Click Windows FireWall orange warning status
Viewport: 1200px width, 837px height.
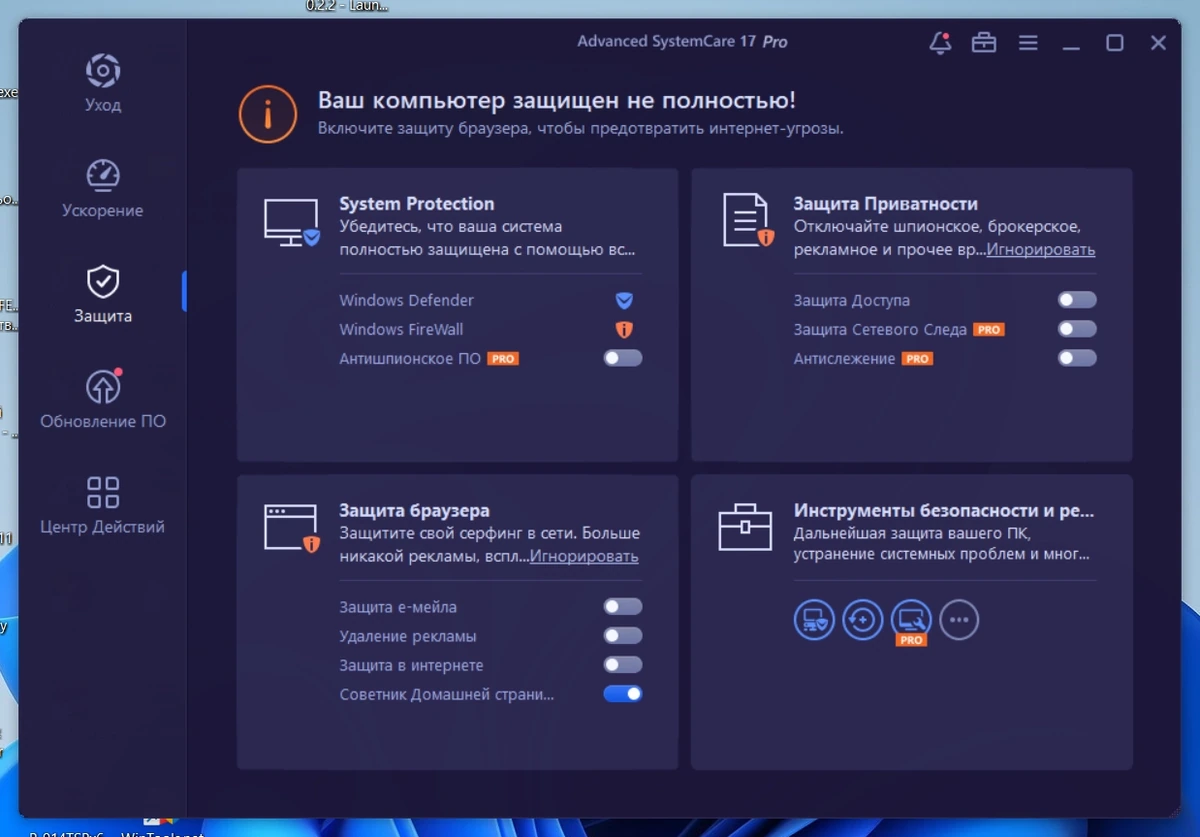(624, 329)
